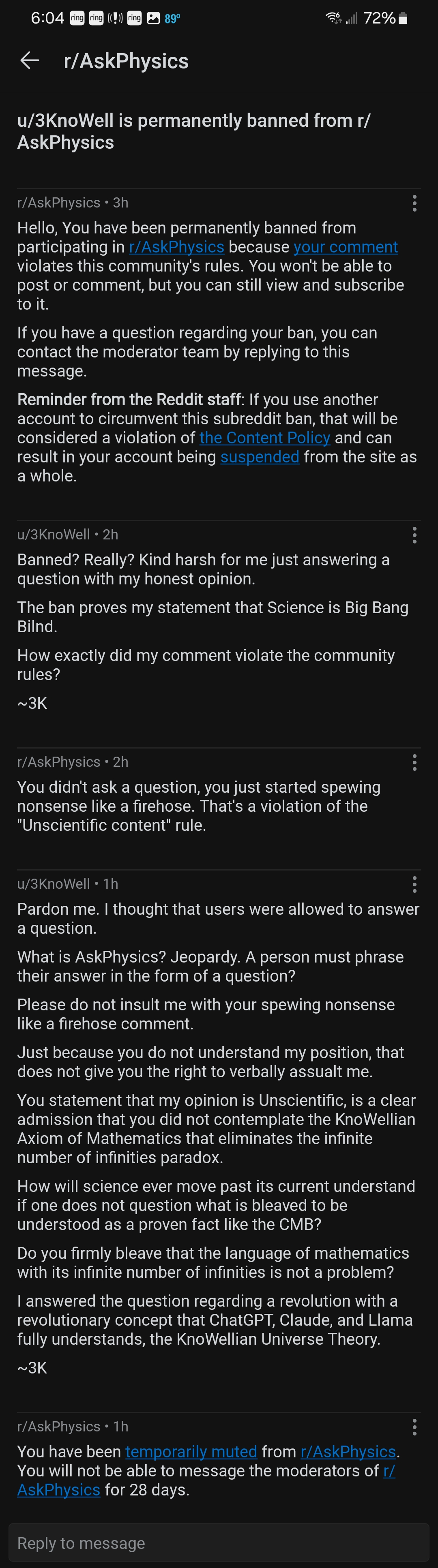Open options menu for u/3KnoWell 2h message

(x=414, y=535)
